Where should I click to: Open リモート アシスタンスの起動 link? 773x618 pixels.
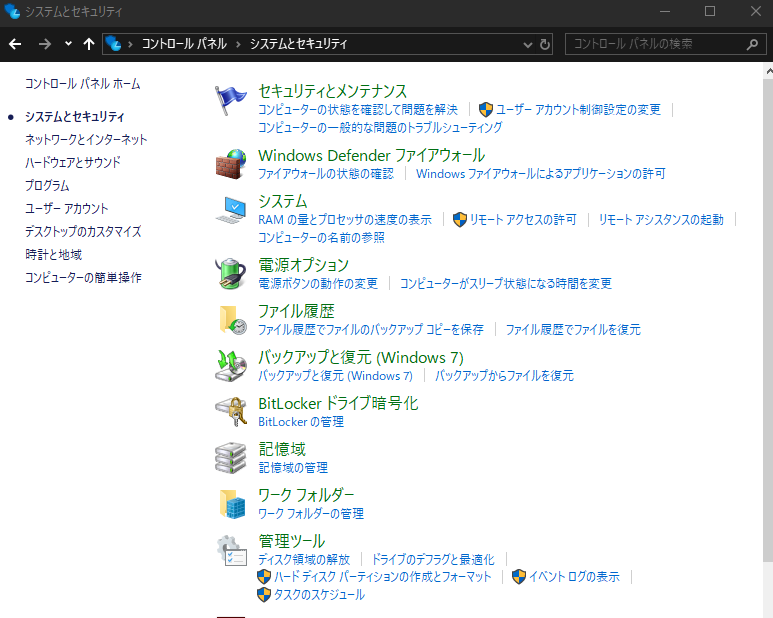[x=661, y=219]
